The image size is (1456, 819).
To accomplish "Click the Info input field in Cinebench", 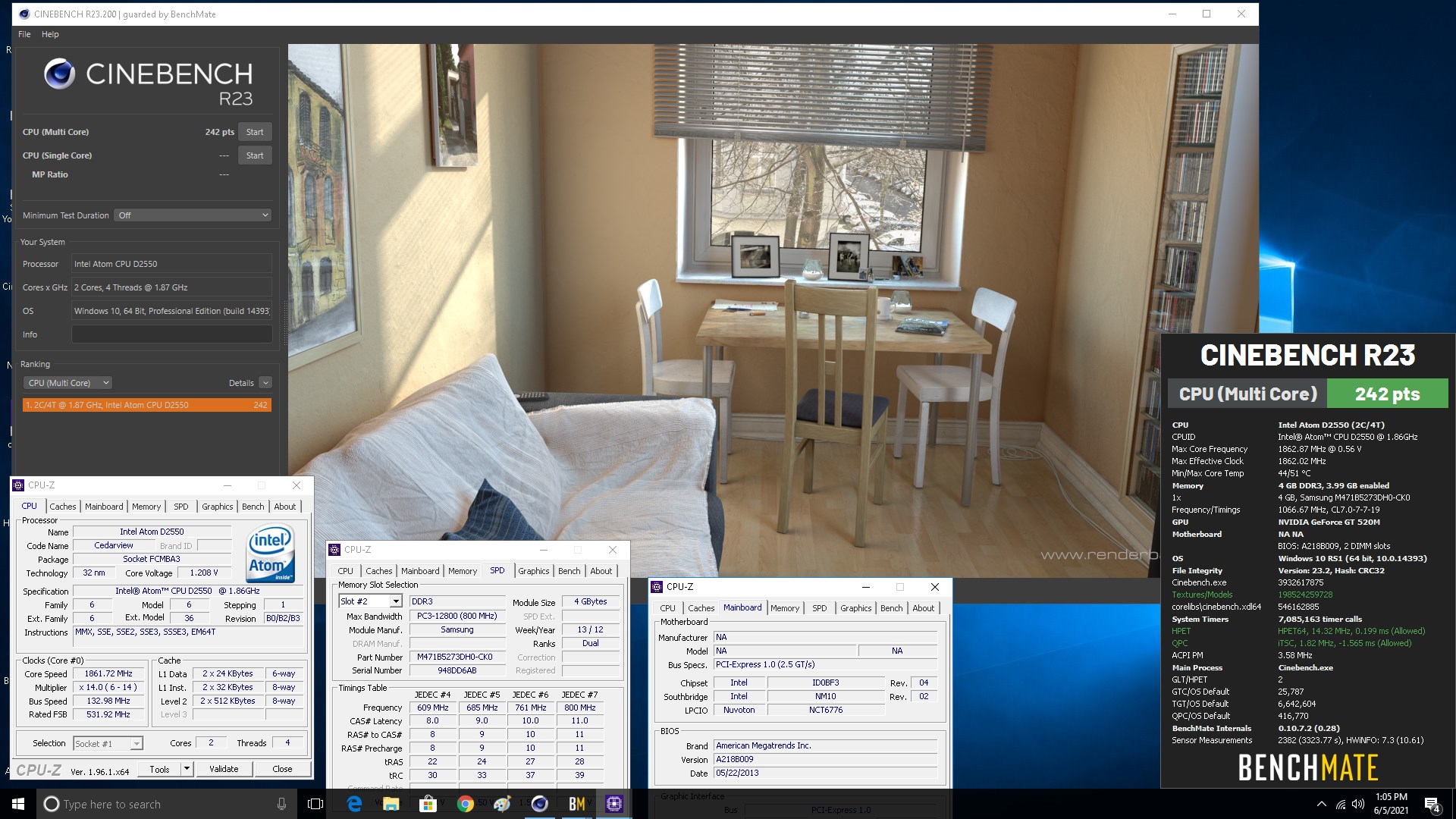I will 172,334.
